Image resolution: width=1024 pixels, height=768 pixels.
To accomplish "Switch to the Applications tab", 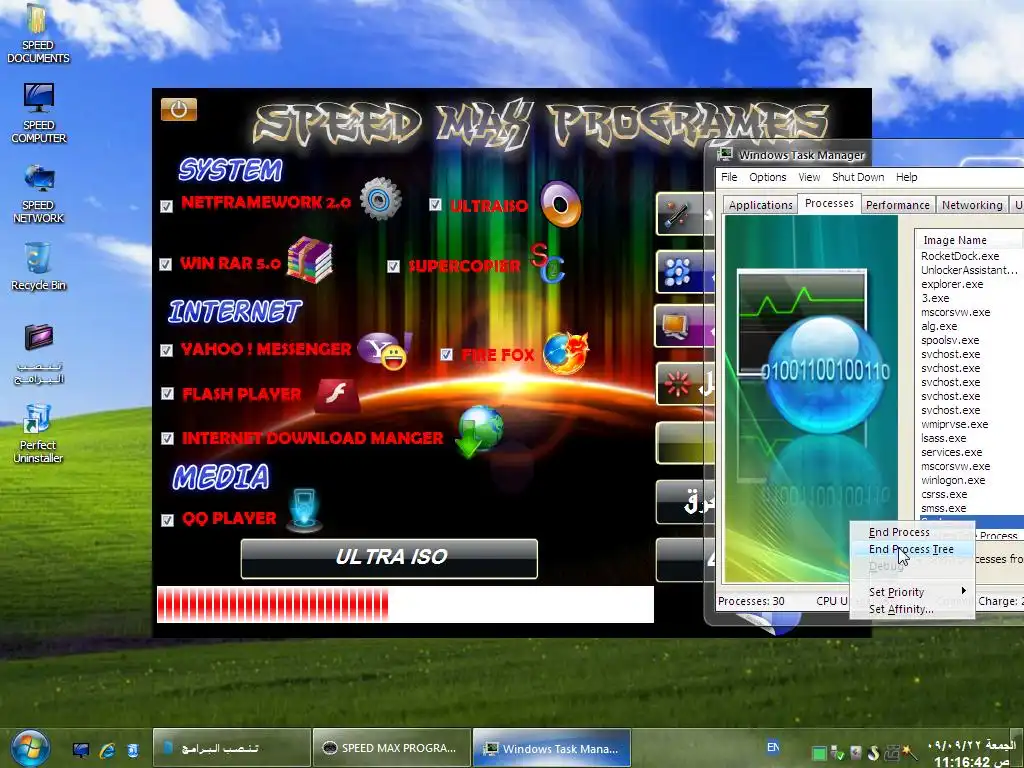I will [x=760, y=205].
